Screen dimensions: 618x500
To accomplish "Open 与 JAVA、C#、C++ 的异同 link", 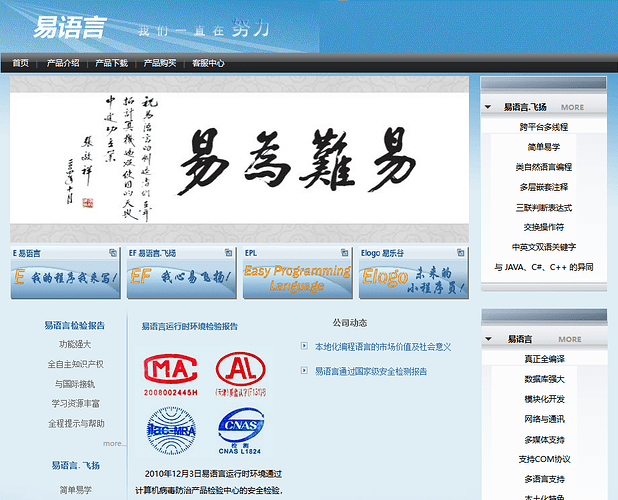I will [544, 267].
